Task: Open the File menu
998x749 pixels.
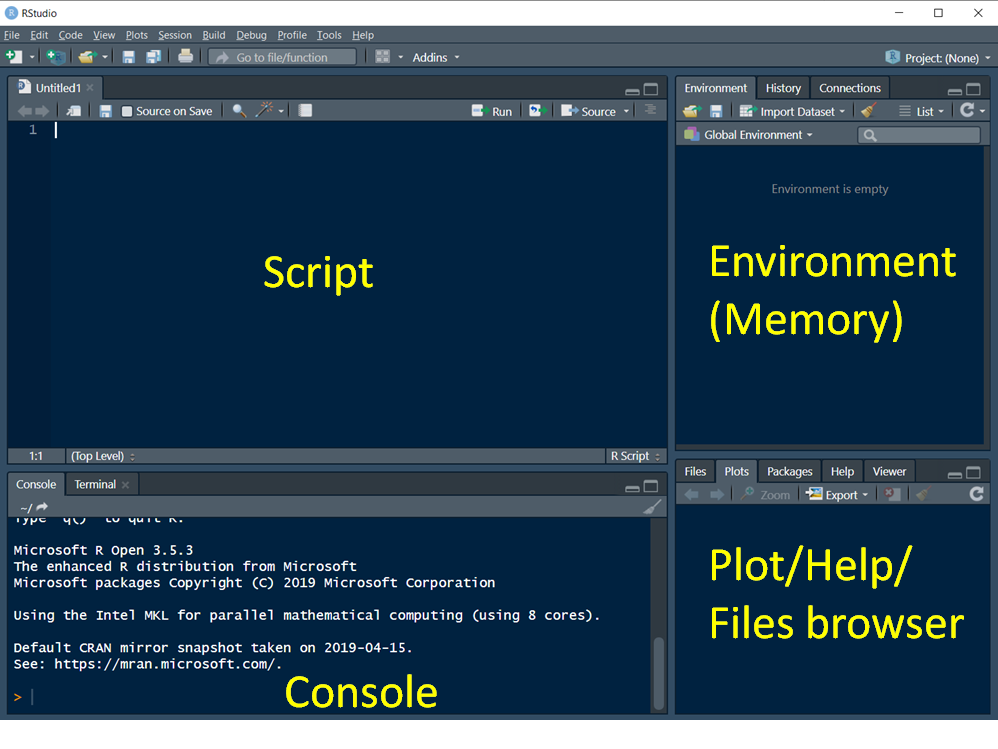Action: pos(11,35)
